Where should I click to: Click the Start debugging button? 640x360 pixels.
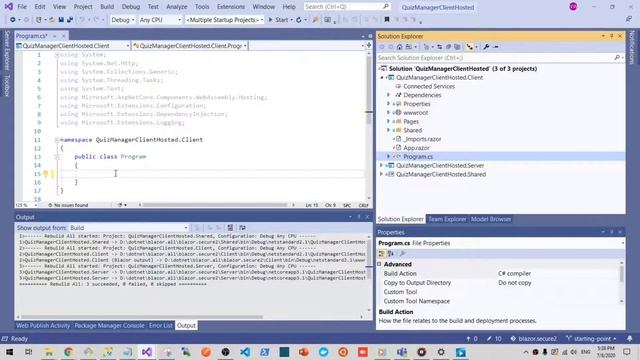(279, 20)
